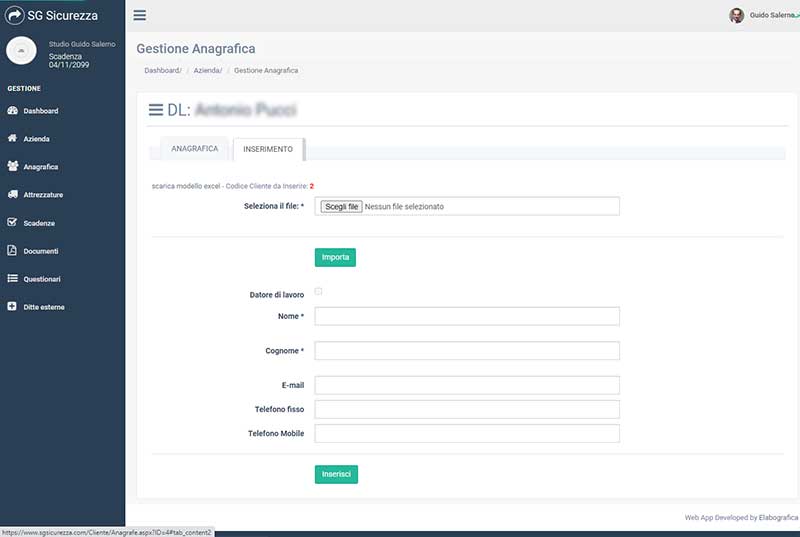Screen dimensions: 800x537
Task: Click the Questionari list icon
Action: click(12, 278)
